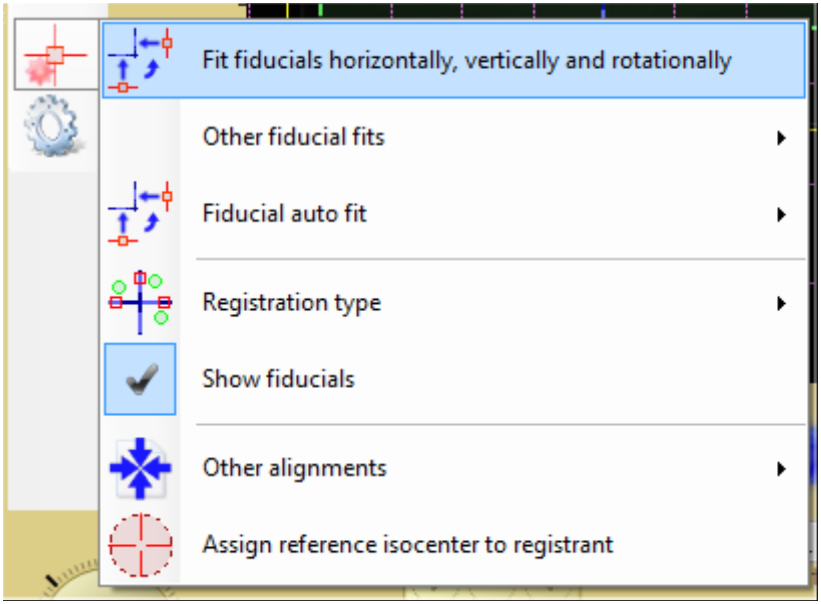The image size is (821, 604).
Task: Select Fiducial auto fit menu entry
Action: (454, 214)
